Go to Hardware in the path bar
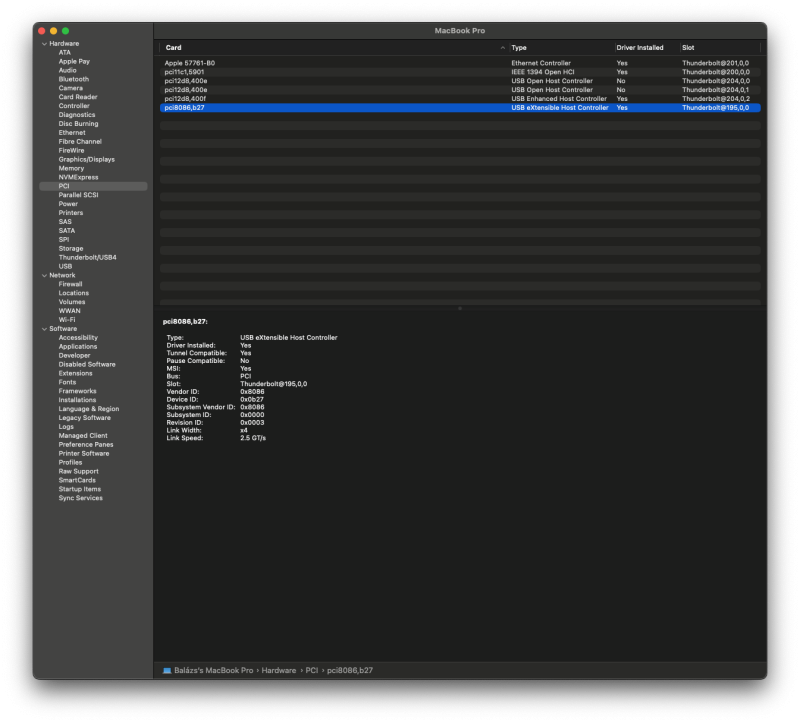This screenshot has width=800, height=723. pyautogui.click(x=279, y=670)
